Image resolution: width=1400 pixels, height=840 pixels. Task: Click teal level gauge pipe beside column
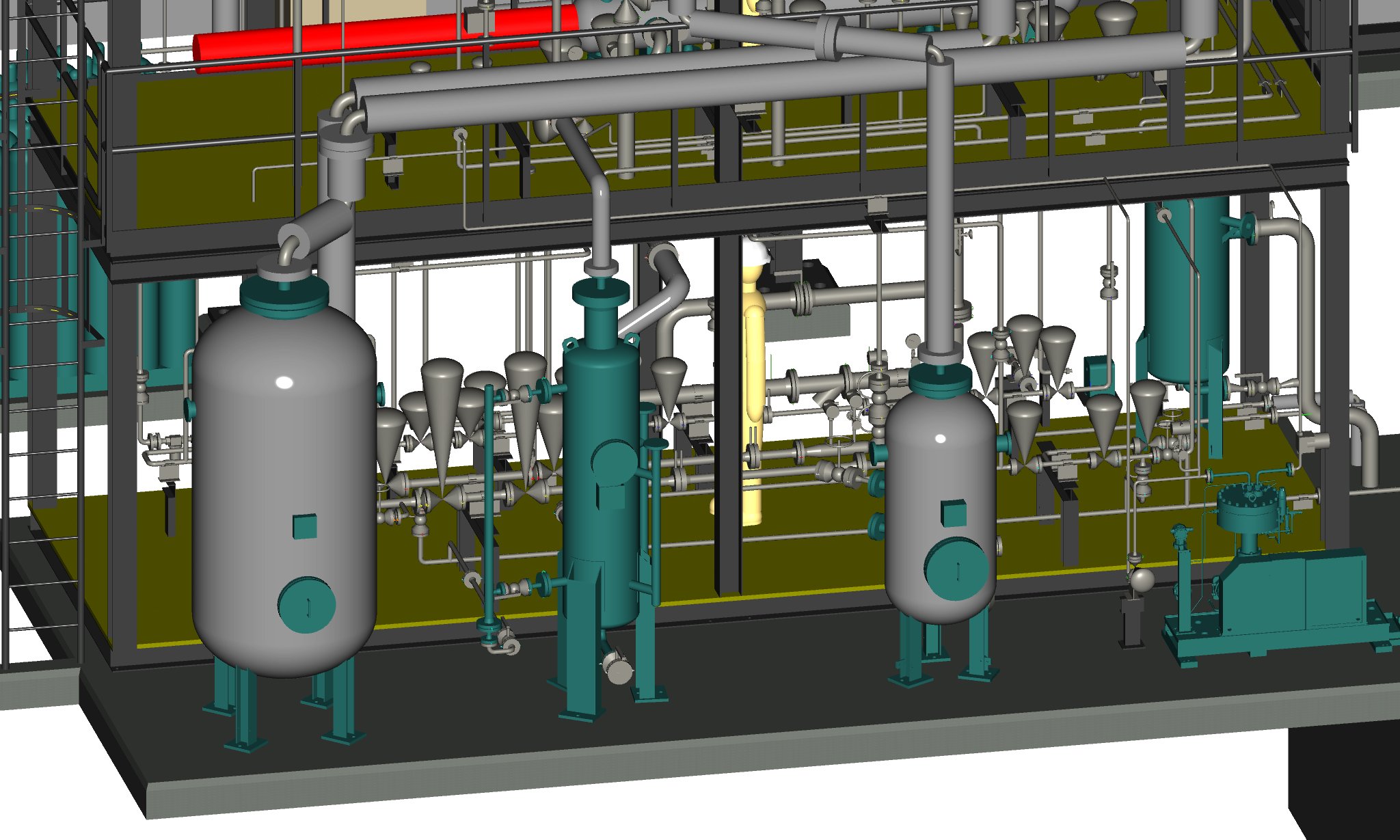click(489, 506)
